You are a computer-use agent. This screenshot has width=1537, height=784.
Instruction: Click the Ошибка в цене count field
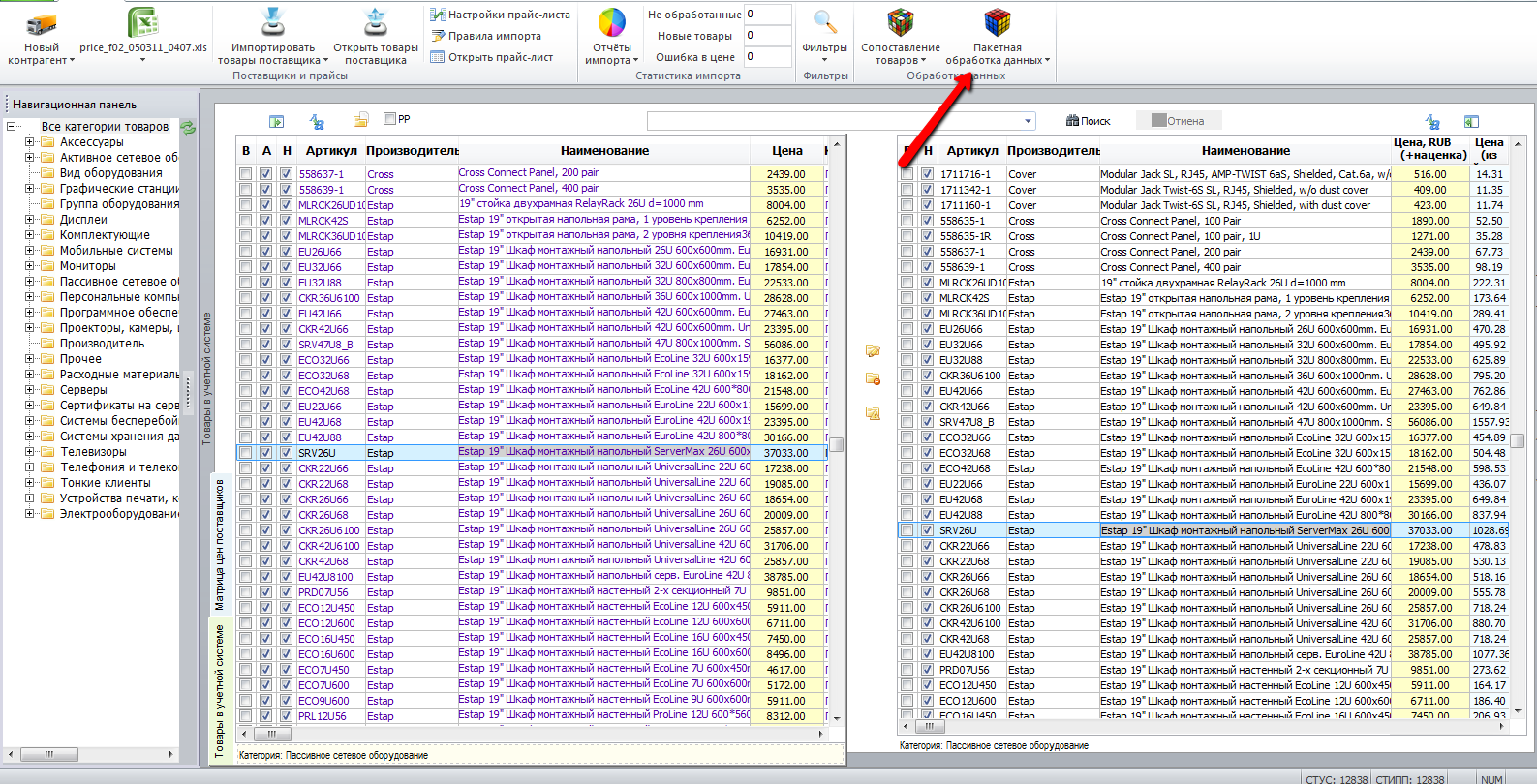(x=769, y=57)
